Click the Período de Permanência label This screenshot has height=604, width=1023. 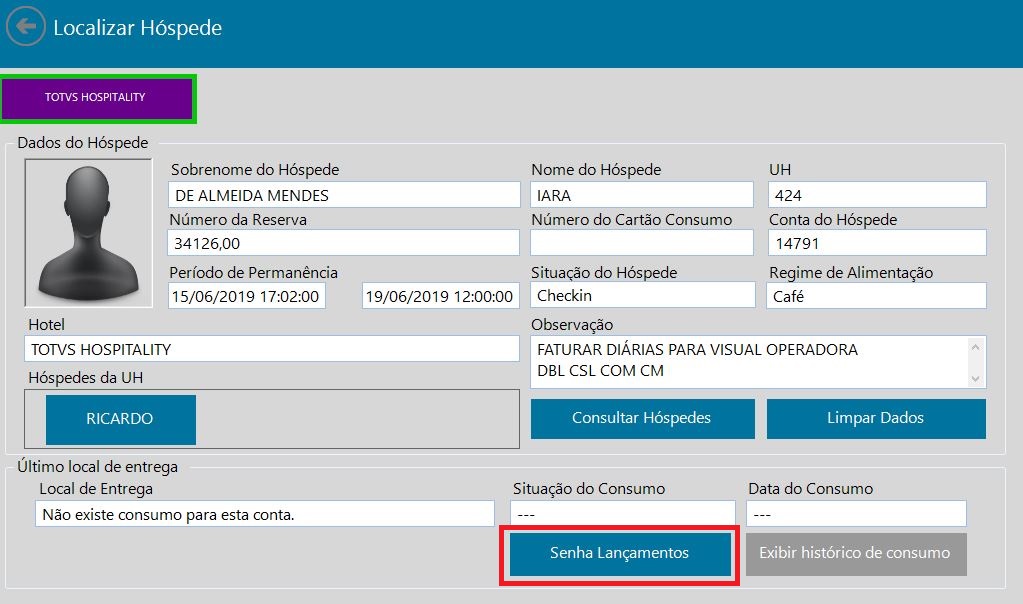(x=254, y=273)
